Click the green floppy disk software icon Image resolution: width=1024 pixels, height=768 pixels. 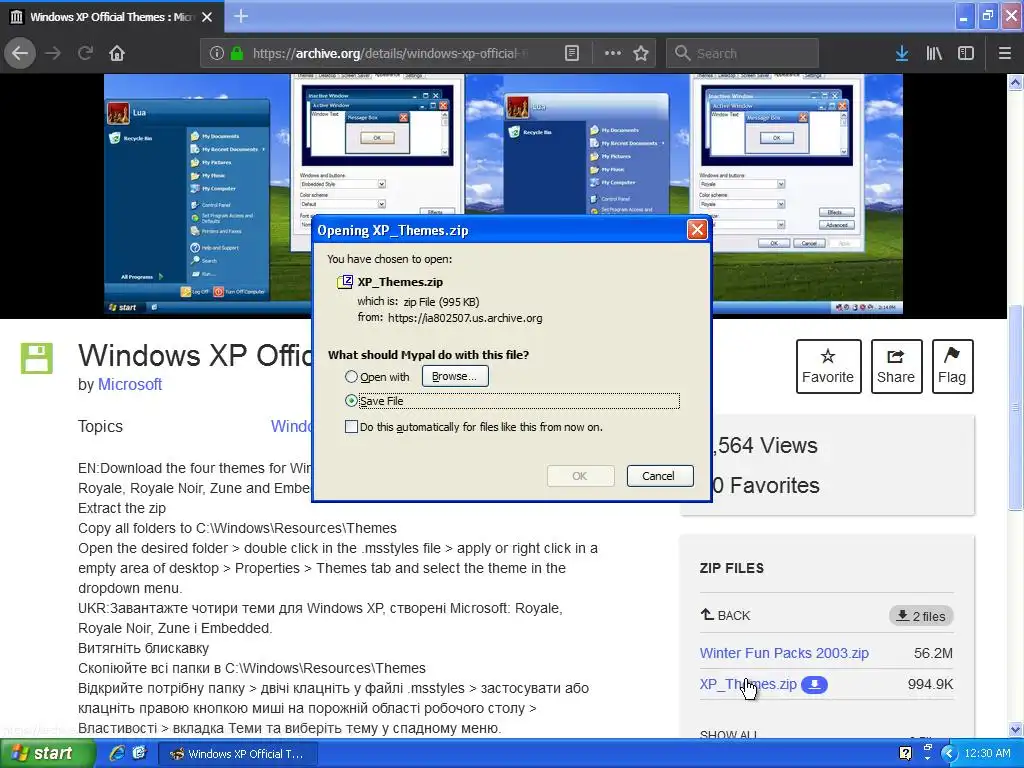[x=37, y=358]
